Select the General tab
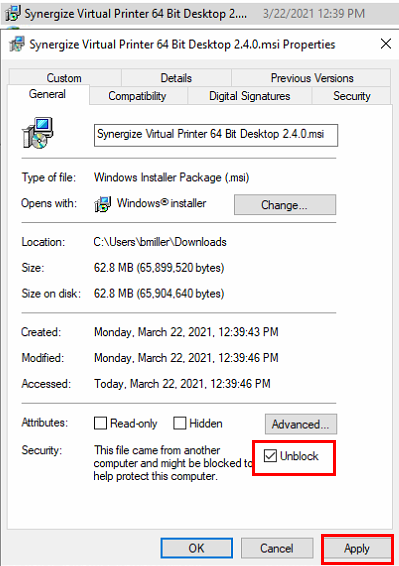This screenshot has width=399, height=566. (47, 94)
